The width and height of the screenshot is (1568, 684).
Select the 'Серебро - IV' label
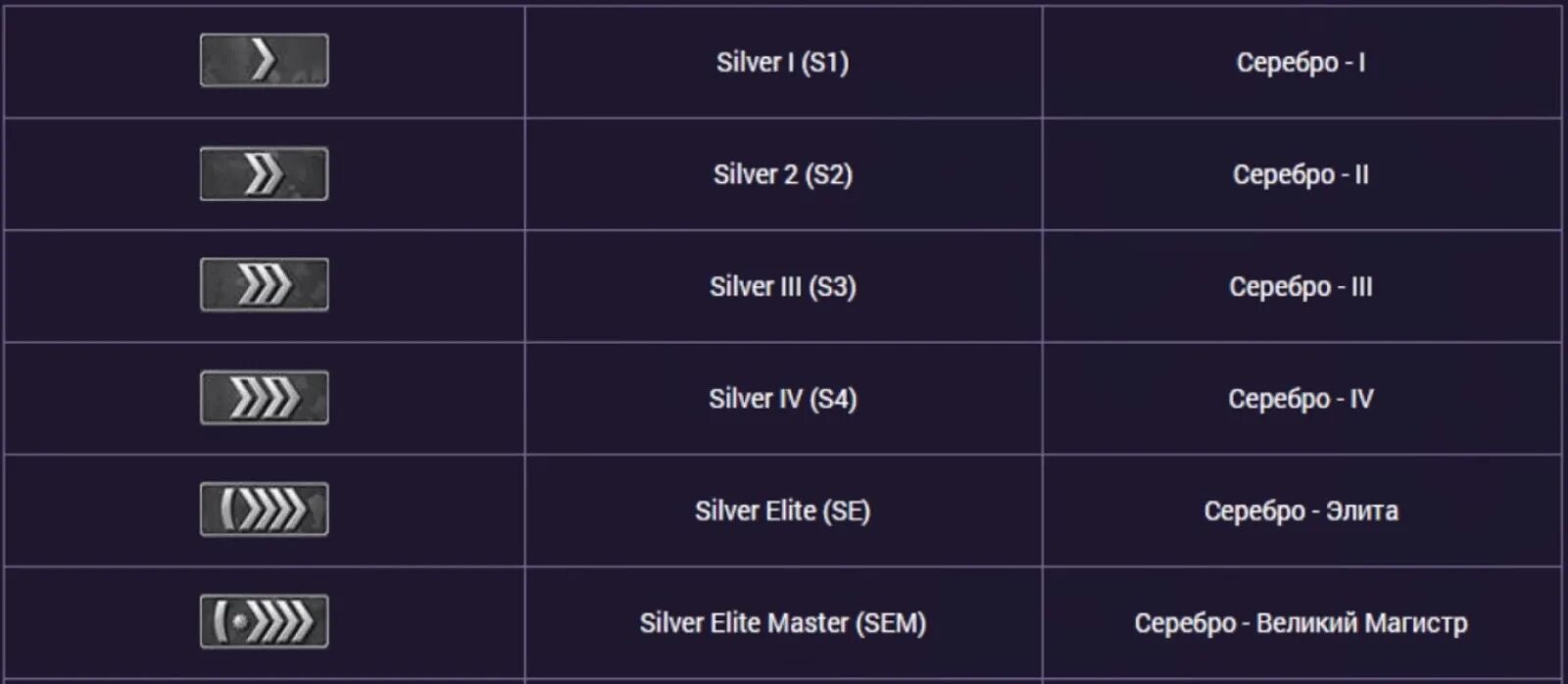(1300, 399)
